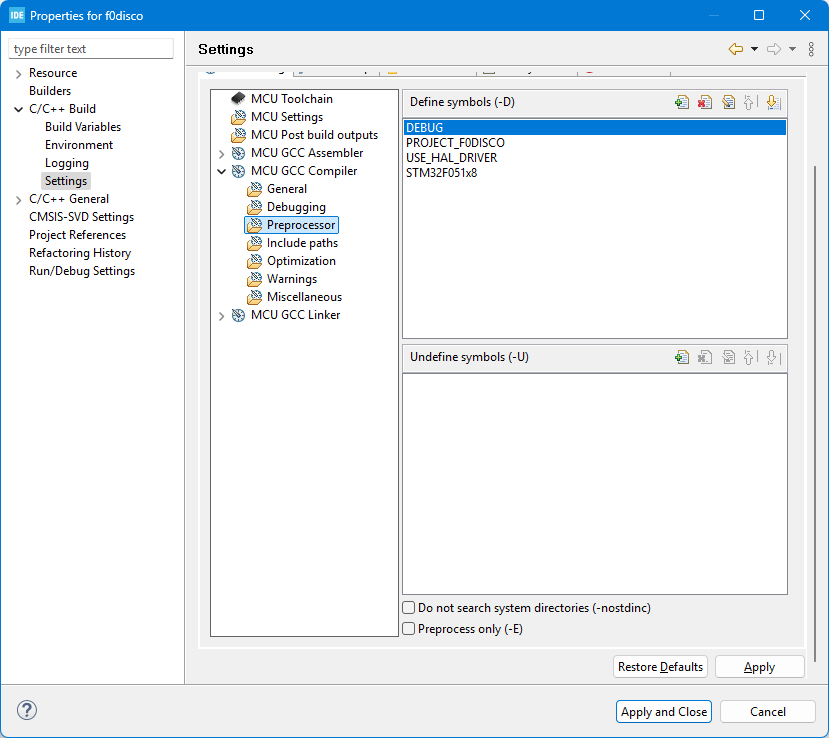This screenshot has height=738, width=829.
Task: Collapse the C/C++ Build node
Action: click(19, 109)
